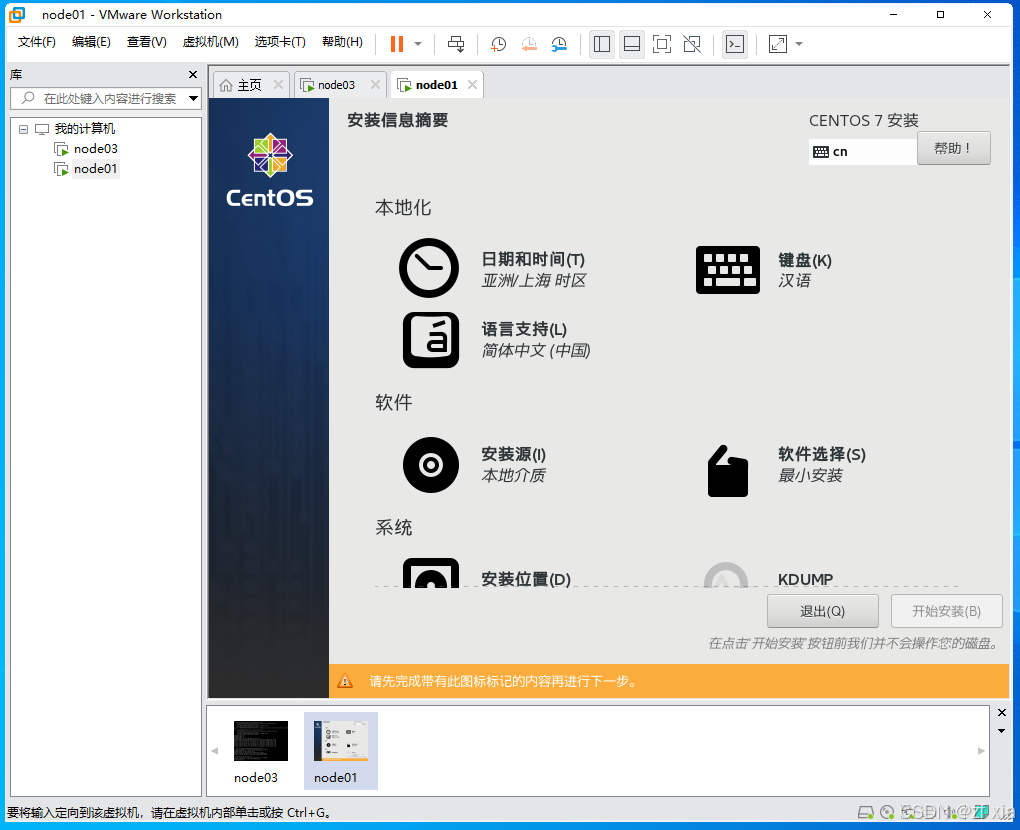Viewport: 1020px width, 830px height.
Task: Close the node01 tab
Action: [472, 85]
